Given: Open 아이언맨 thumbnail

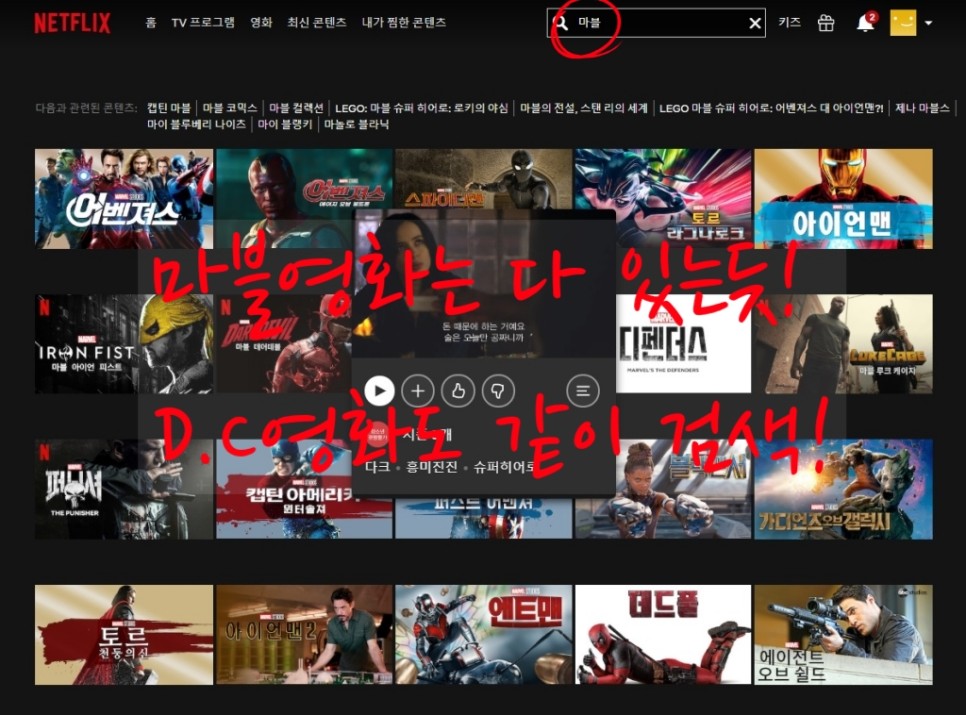Looking at the screenshot, I should coord(843,198).
